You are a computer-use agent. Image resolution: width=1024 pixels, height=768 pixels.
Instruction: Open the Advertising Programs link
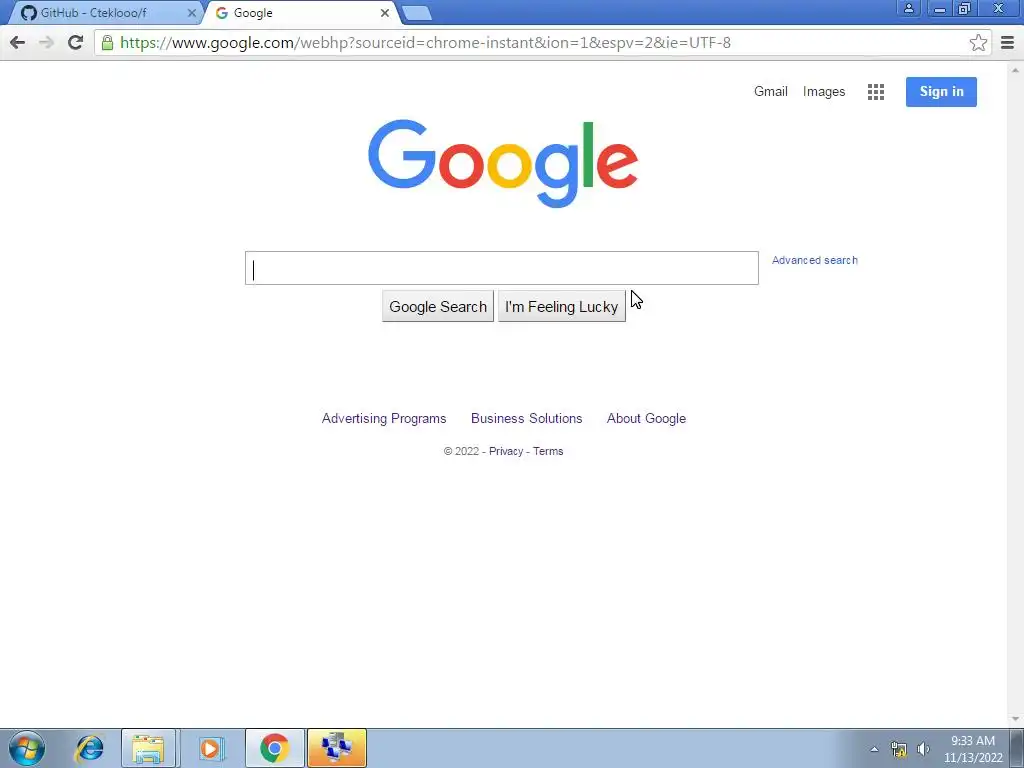(x=384, y=419)
